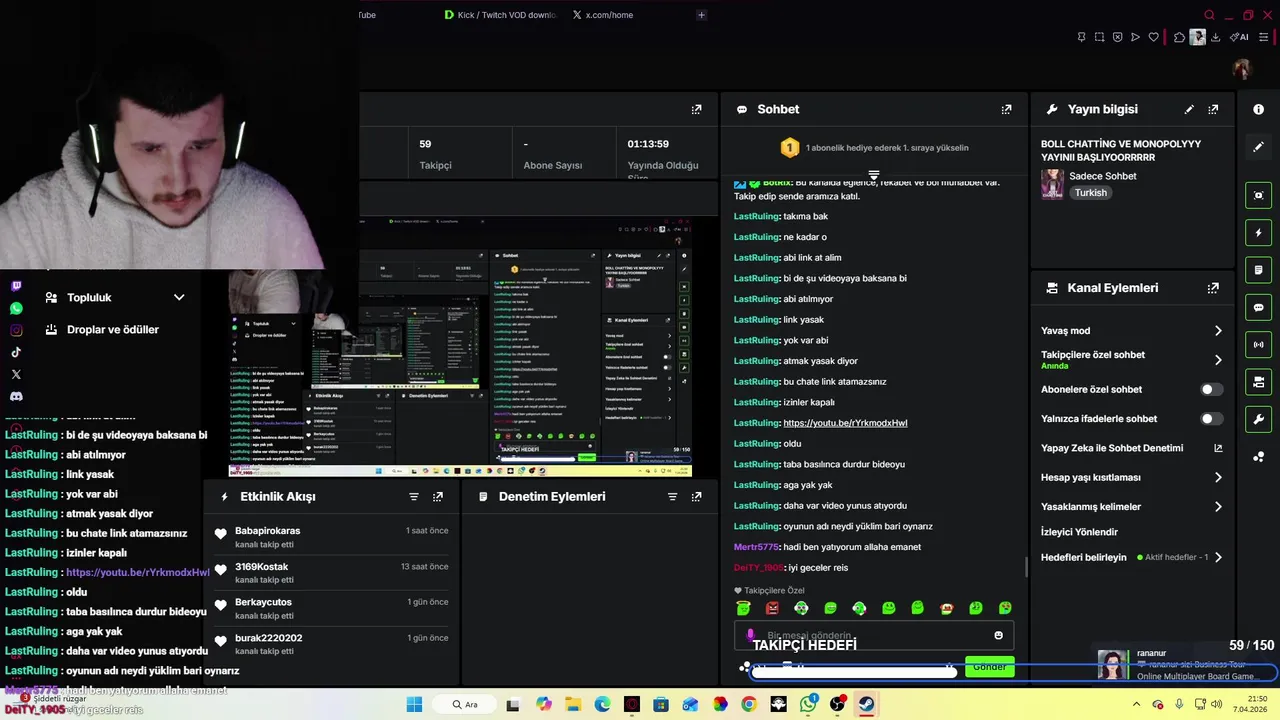This screenshot has height=720, width=1280.
Task: Pop out the Denetim Eylemleri panel
Action: pyautogui.click(x=696, y=496)
